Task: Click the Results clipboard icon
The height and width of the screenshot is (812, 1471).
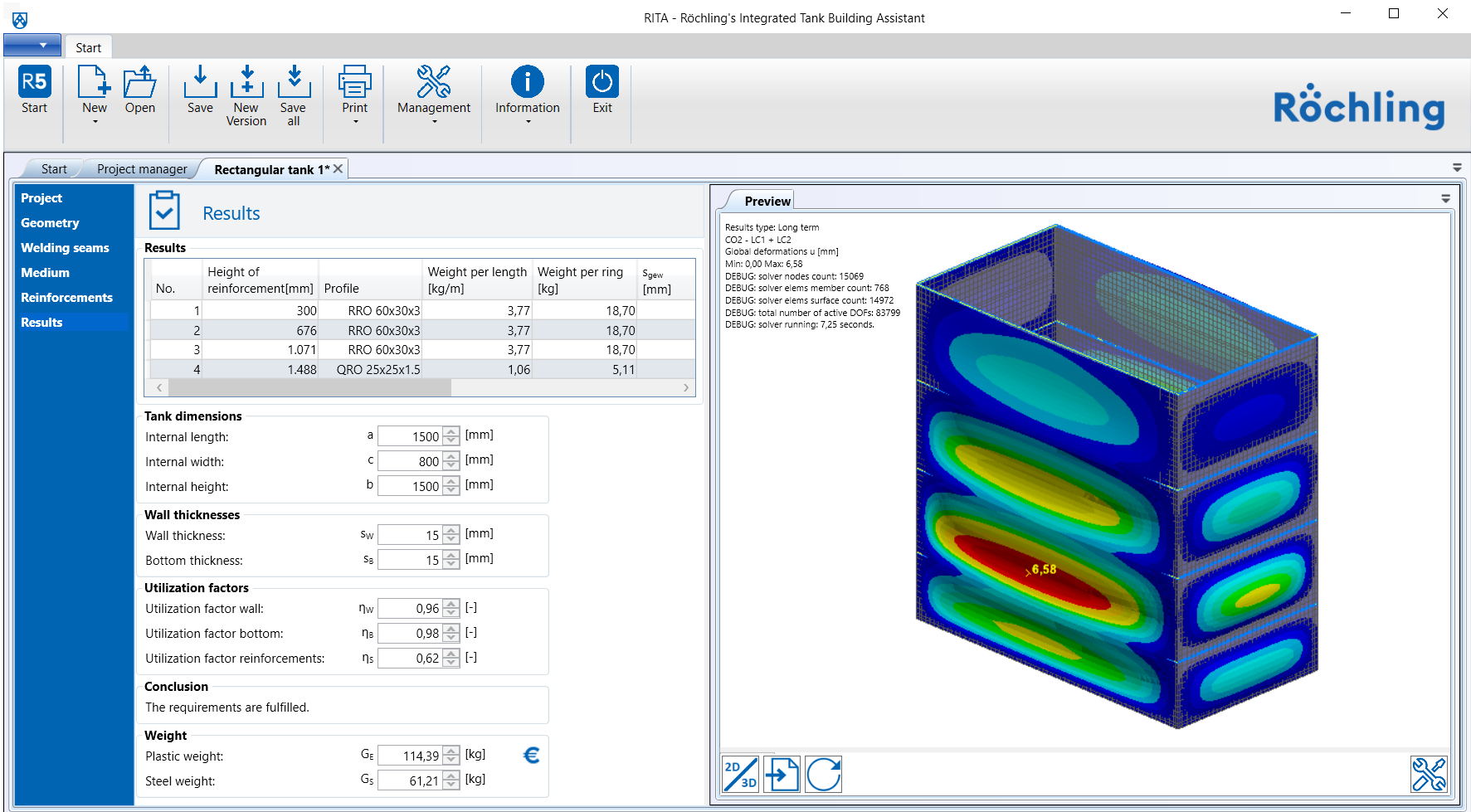Action: pyautogui.click(x=164, y=210)
